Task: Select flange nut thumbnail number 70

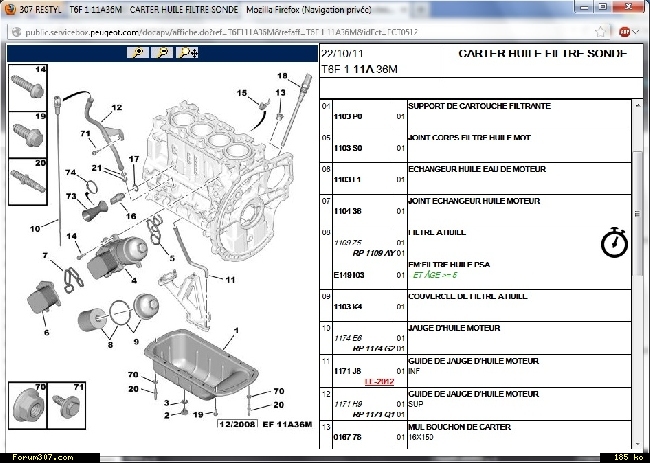Action: tap(28, 405)
